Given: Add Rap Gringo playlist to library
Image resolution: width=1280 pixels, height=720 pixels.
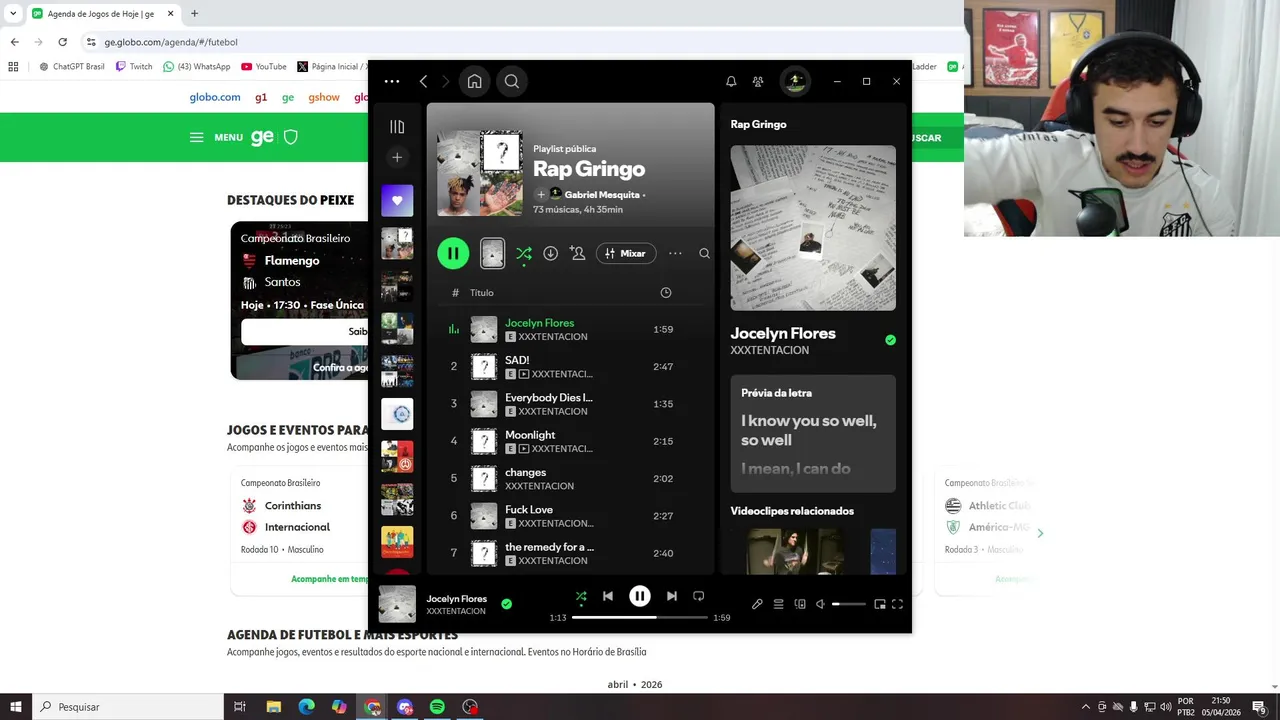Looking at the screenshot, I should [x=541, y=195].
